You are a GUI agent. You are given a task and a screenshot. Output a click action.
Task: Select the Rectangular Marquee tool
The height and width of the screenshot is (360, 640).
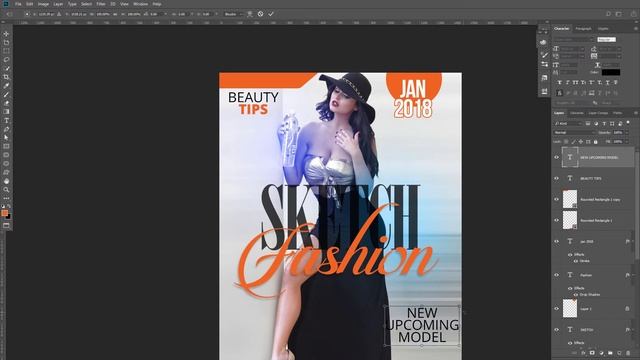coord(6,51)
